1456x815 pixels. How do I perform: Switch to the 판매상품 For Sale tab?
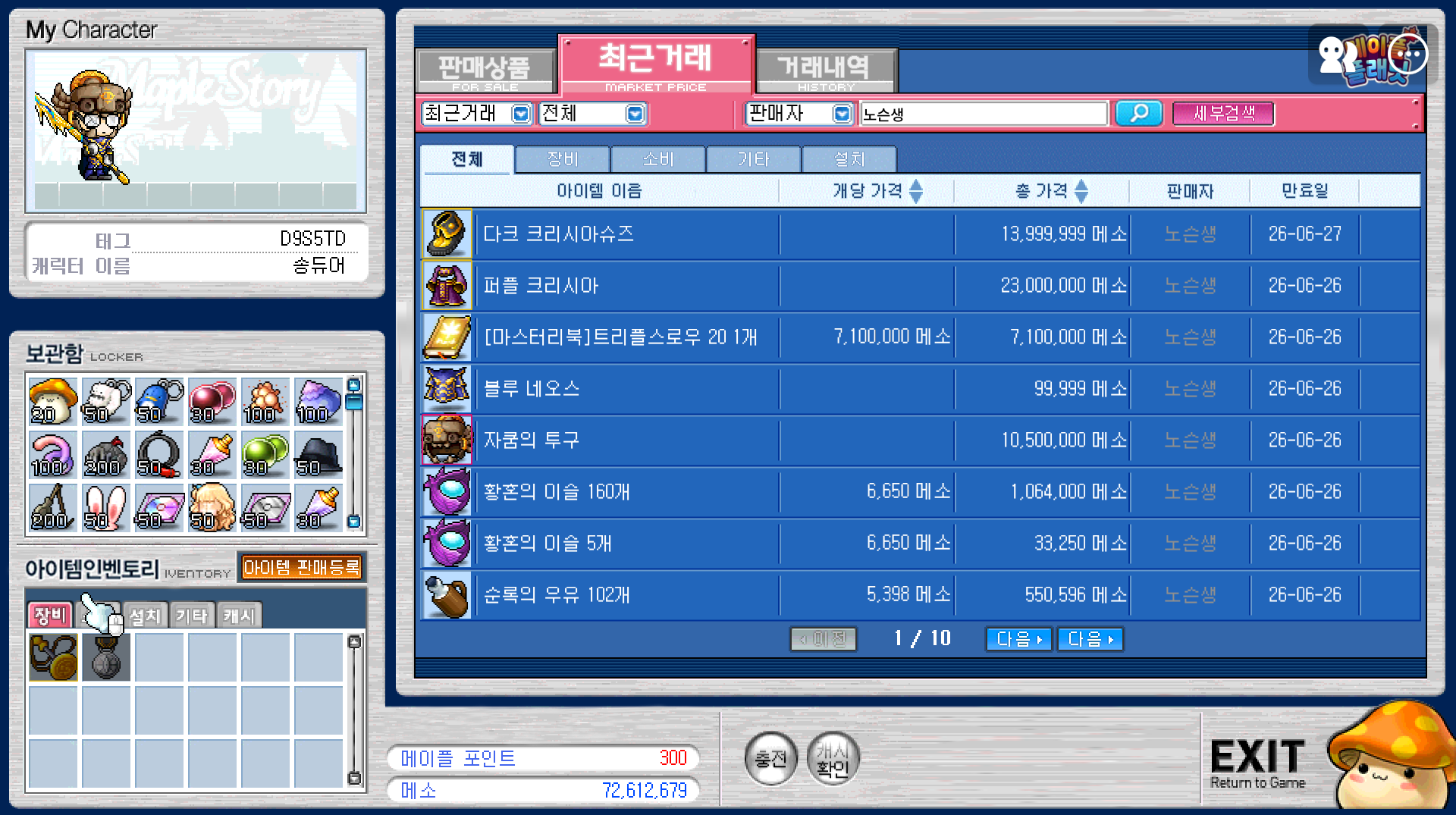[x=485, y=72]
